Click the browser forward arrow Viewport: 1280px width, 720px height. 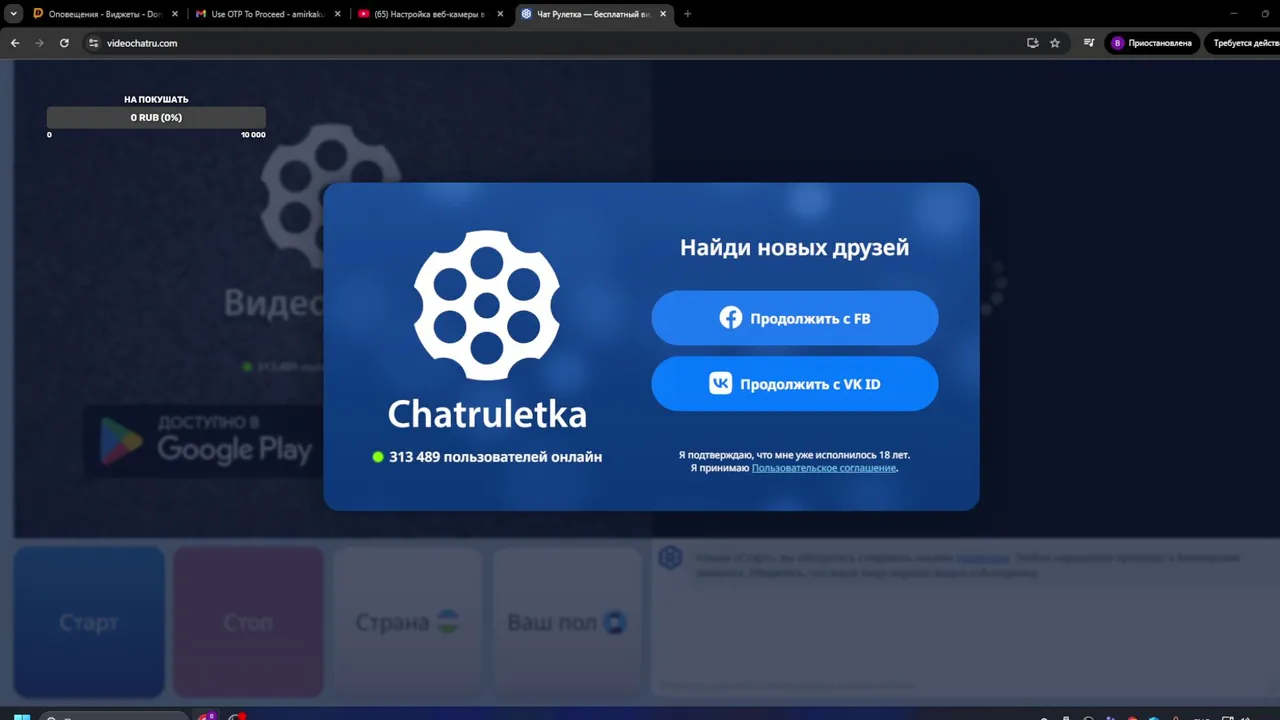[x=40, y=43]
